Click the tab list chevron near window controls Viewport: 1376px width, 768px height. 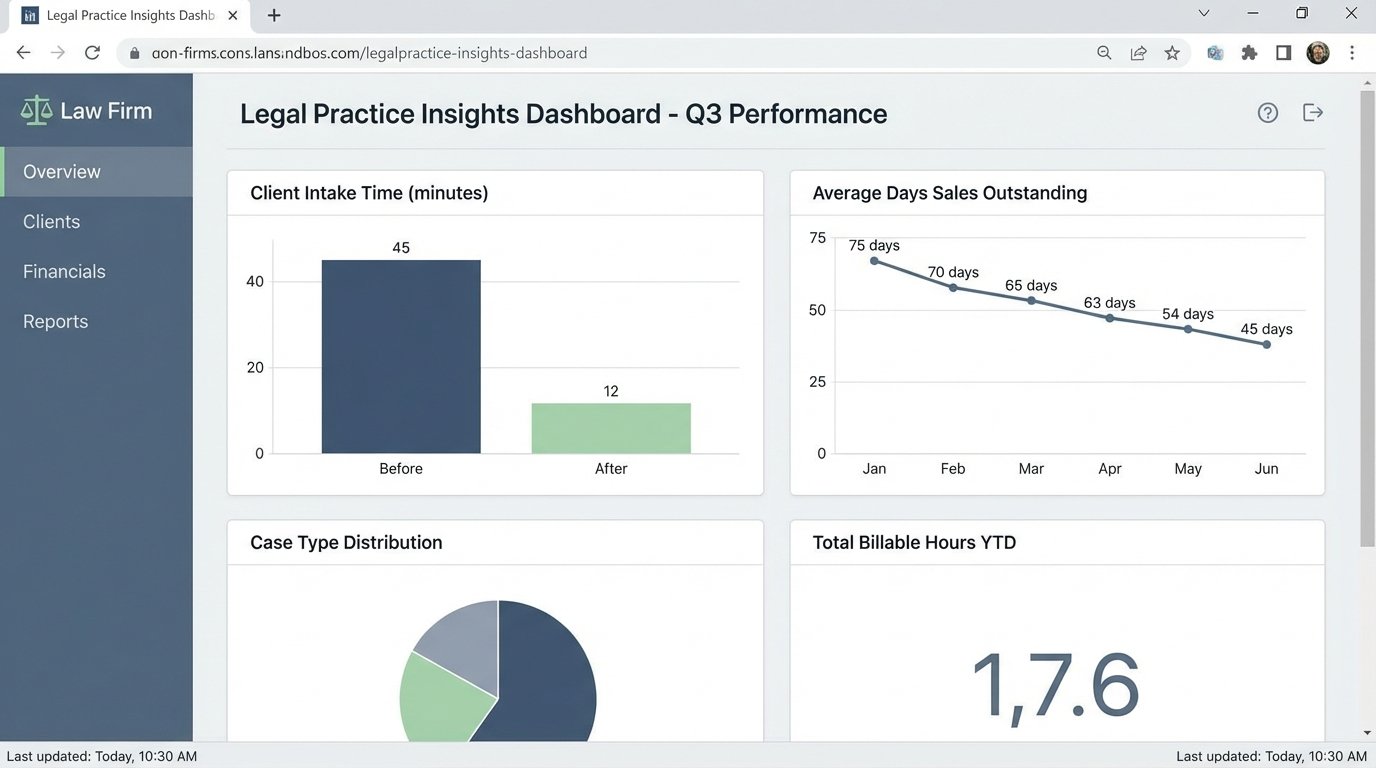pyautogui.click(x=1204, y=14)
